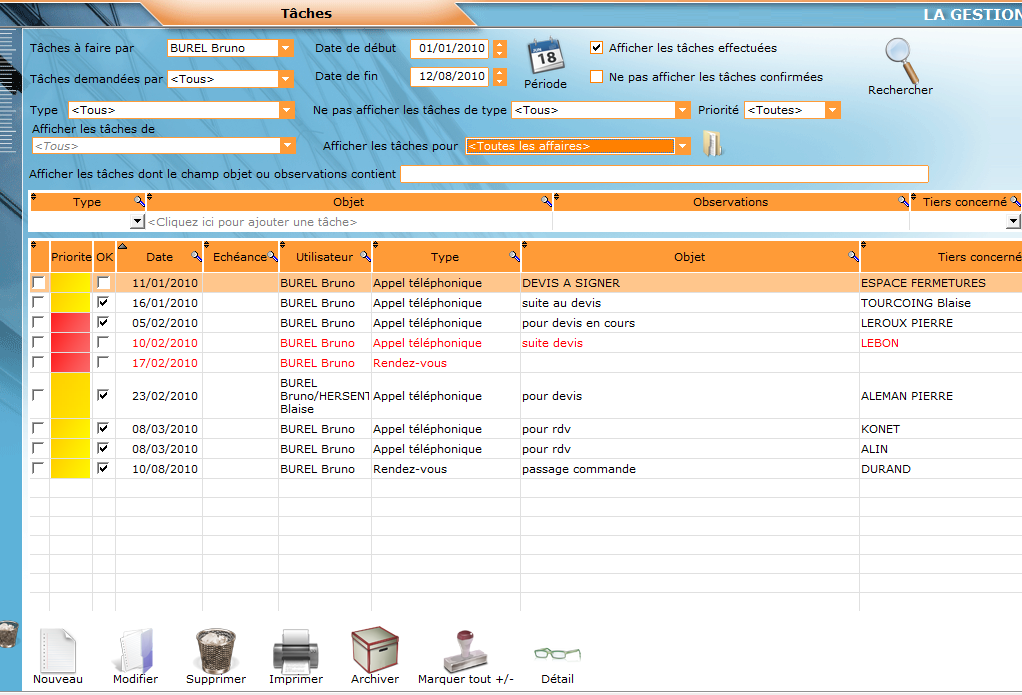
Task: Open Tiers concerné dropdown in new task row
Action: (x=1013, y=222)
